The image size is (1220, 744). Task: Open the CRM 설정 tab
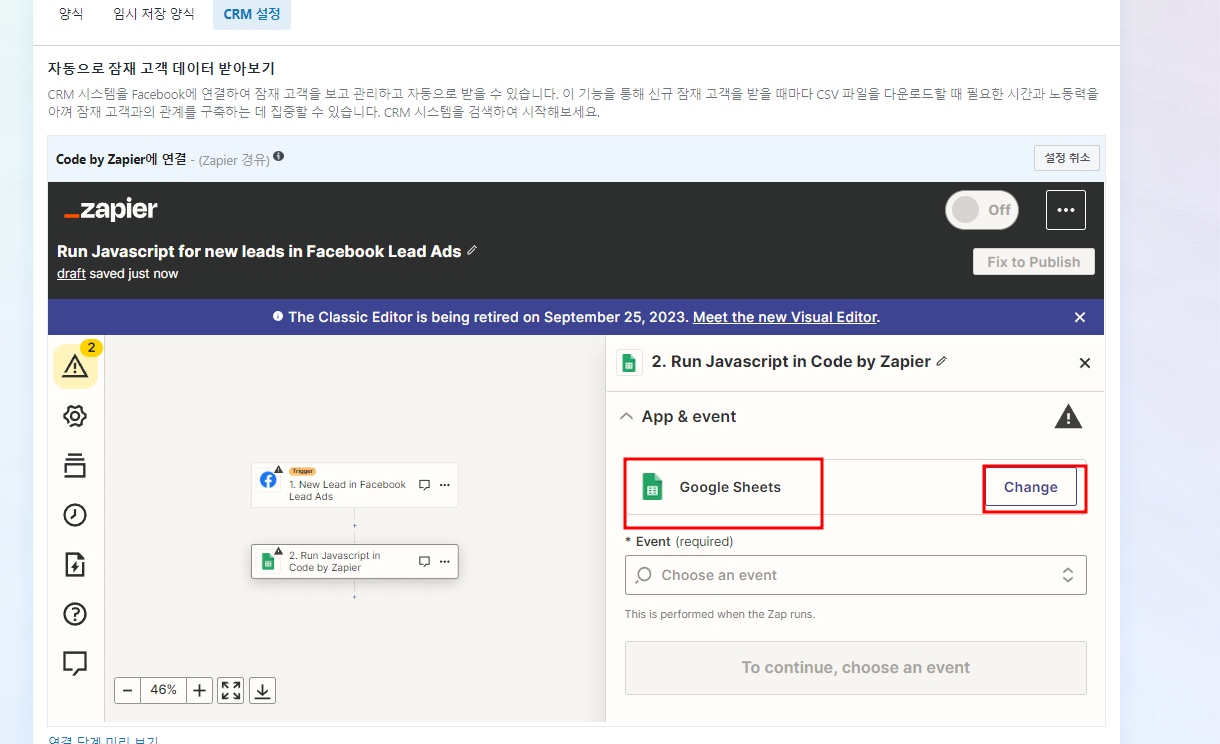[251, 14]
